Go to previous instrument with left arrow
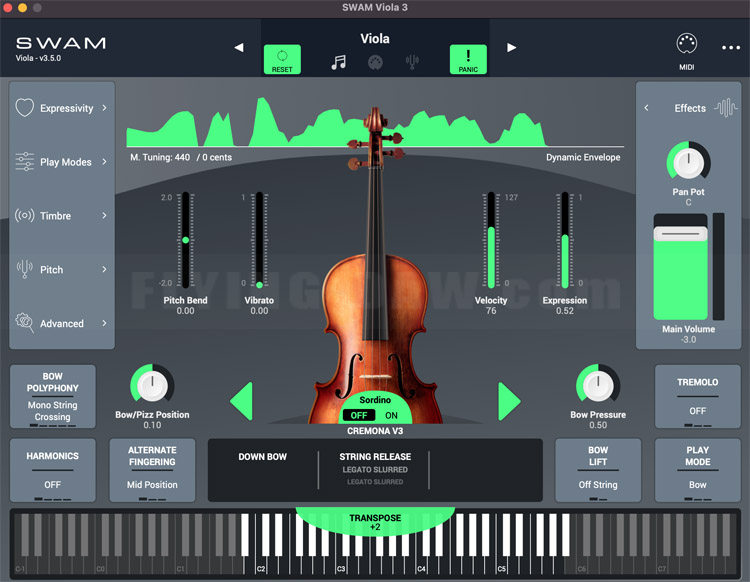 coord(239,47)
